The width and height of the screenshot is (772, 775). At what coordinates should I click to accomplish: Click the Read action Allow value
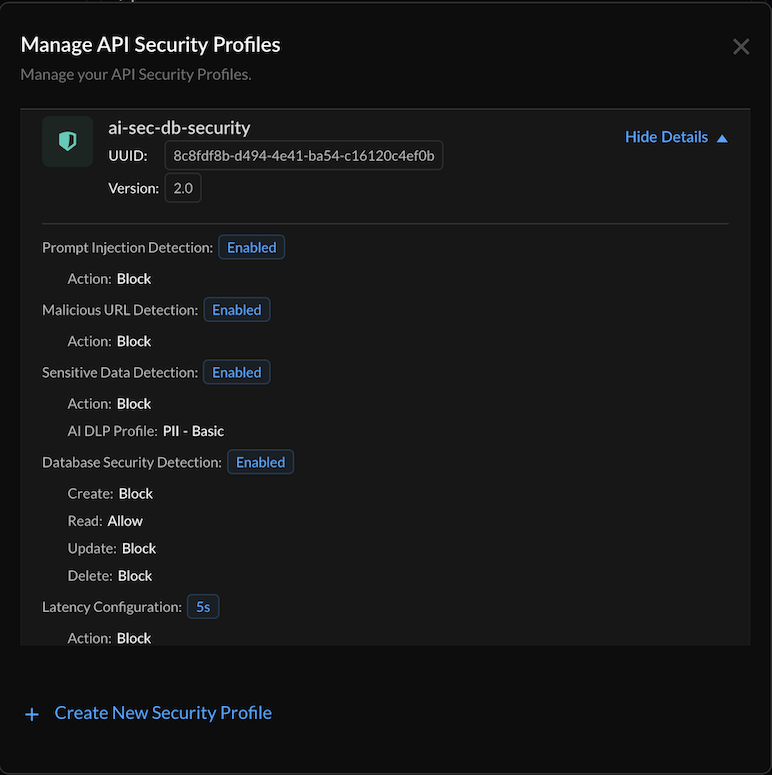coord(125,521)
